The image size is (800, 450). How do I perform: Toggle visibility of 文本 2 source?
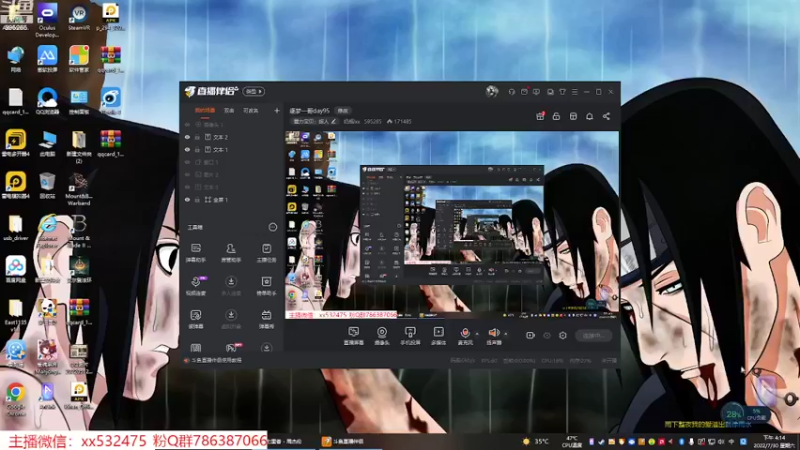(x=187, y=137)
